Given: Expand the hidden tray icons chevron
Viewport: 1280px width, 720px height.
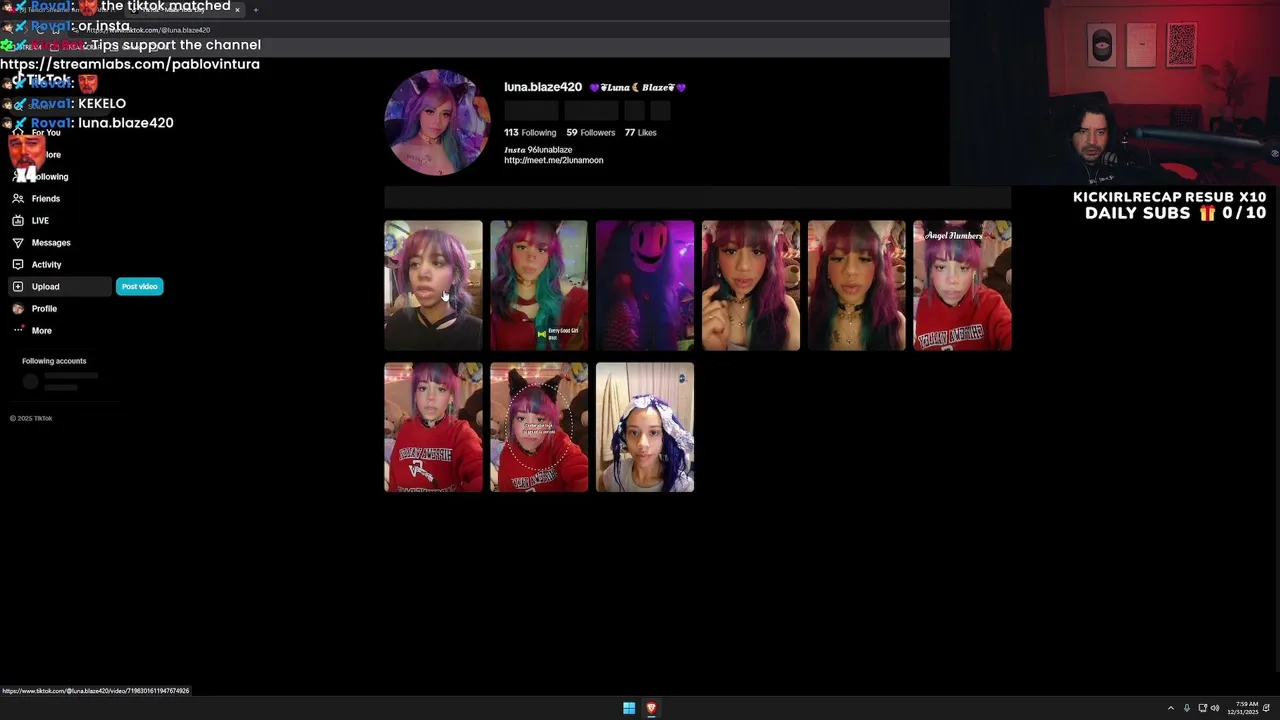Looking at the screenshot, I should pyautogui.click(x=1171, y=708).
